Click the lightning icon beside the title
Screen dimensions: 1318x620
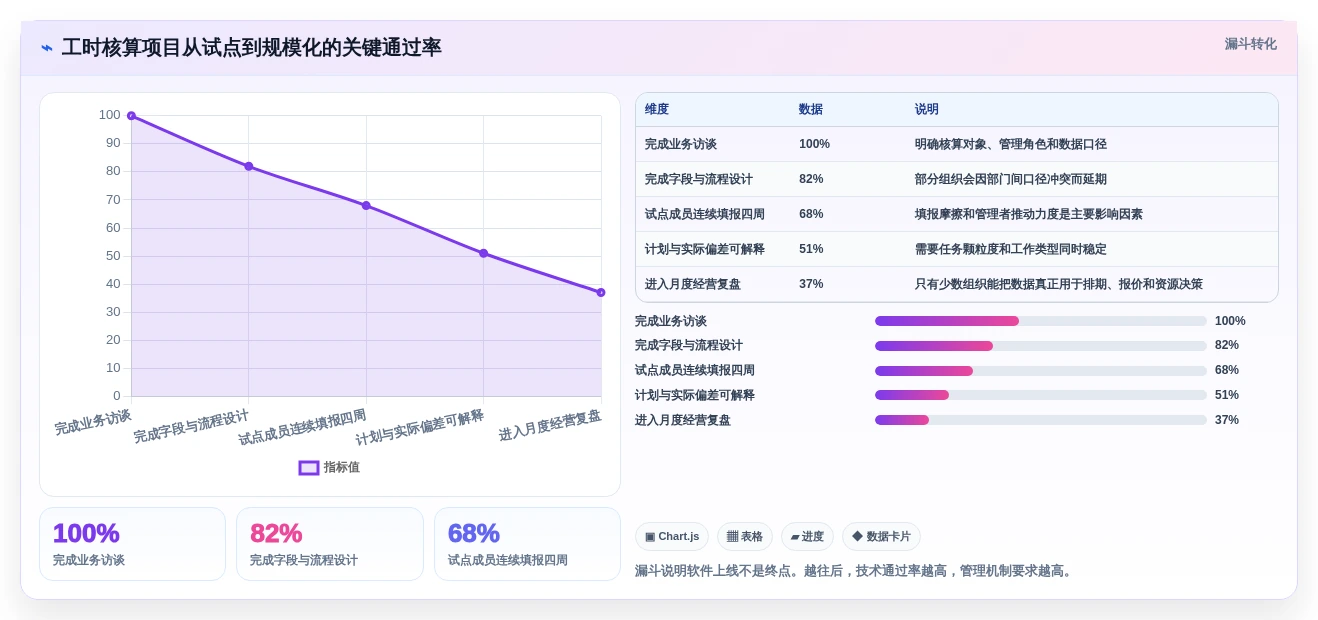47,48
